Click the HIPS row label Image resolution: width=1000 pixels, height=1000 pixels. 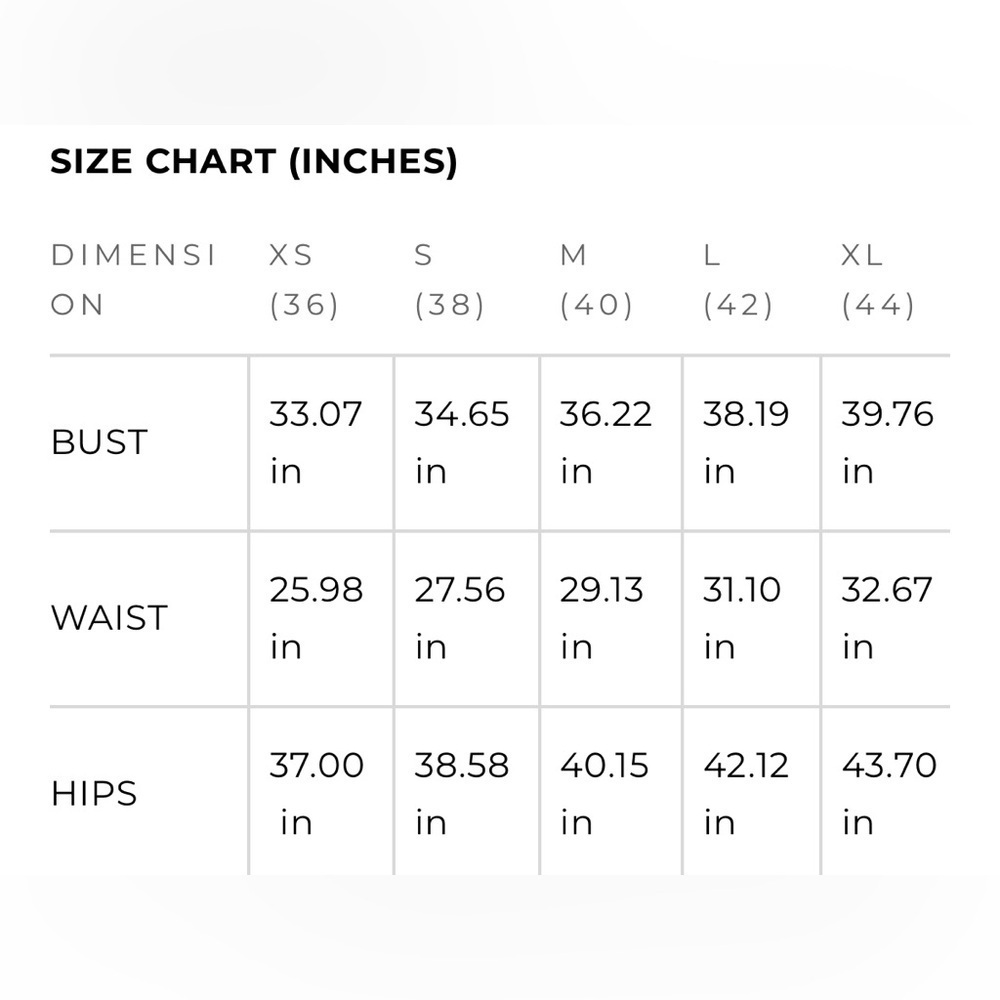point(94,794)
